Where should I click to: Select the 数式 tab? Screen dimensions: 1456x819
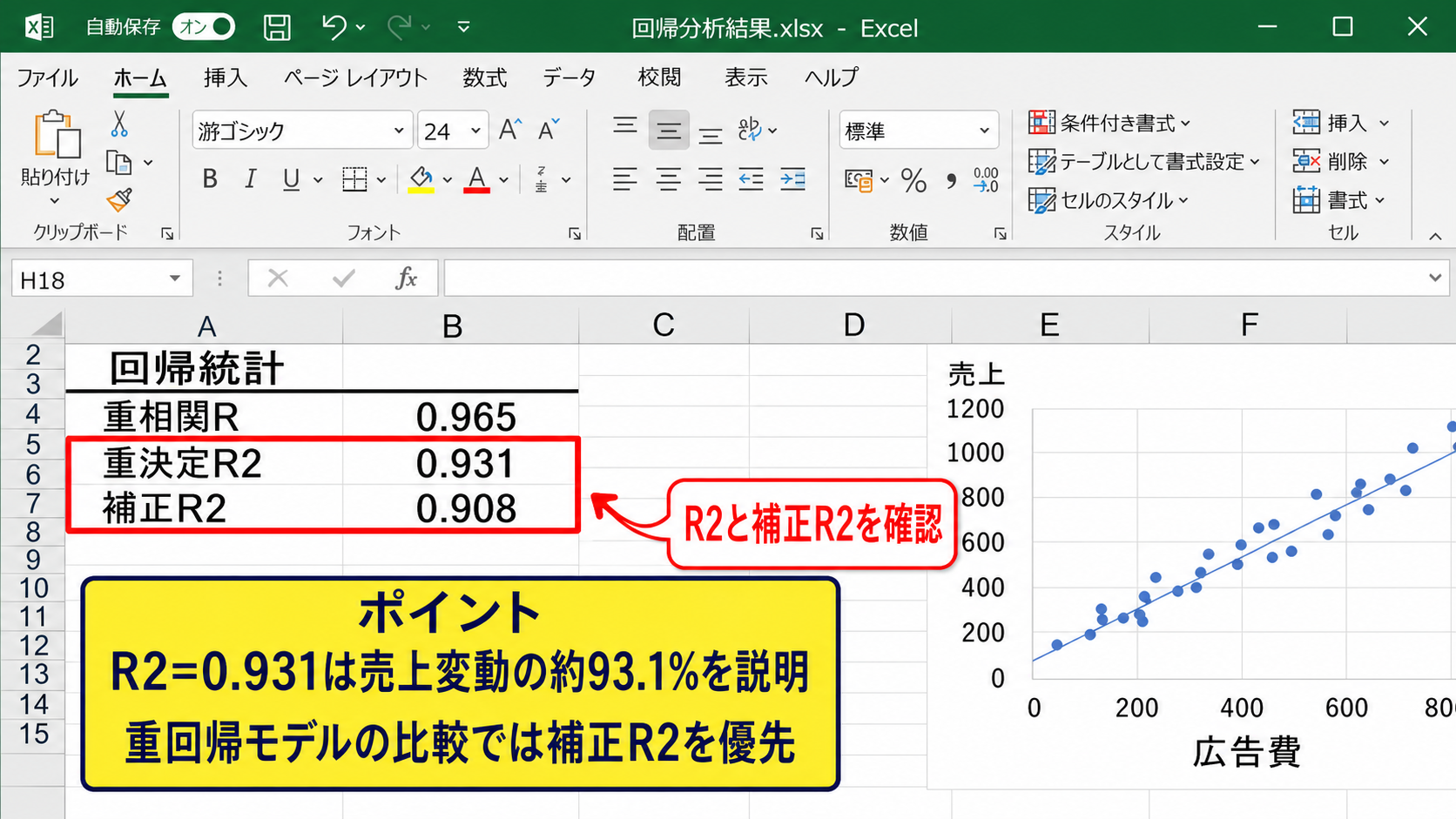tap(484, 77)
